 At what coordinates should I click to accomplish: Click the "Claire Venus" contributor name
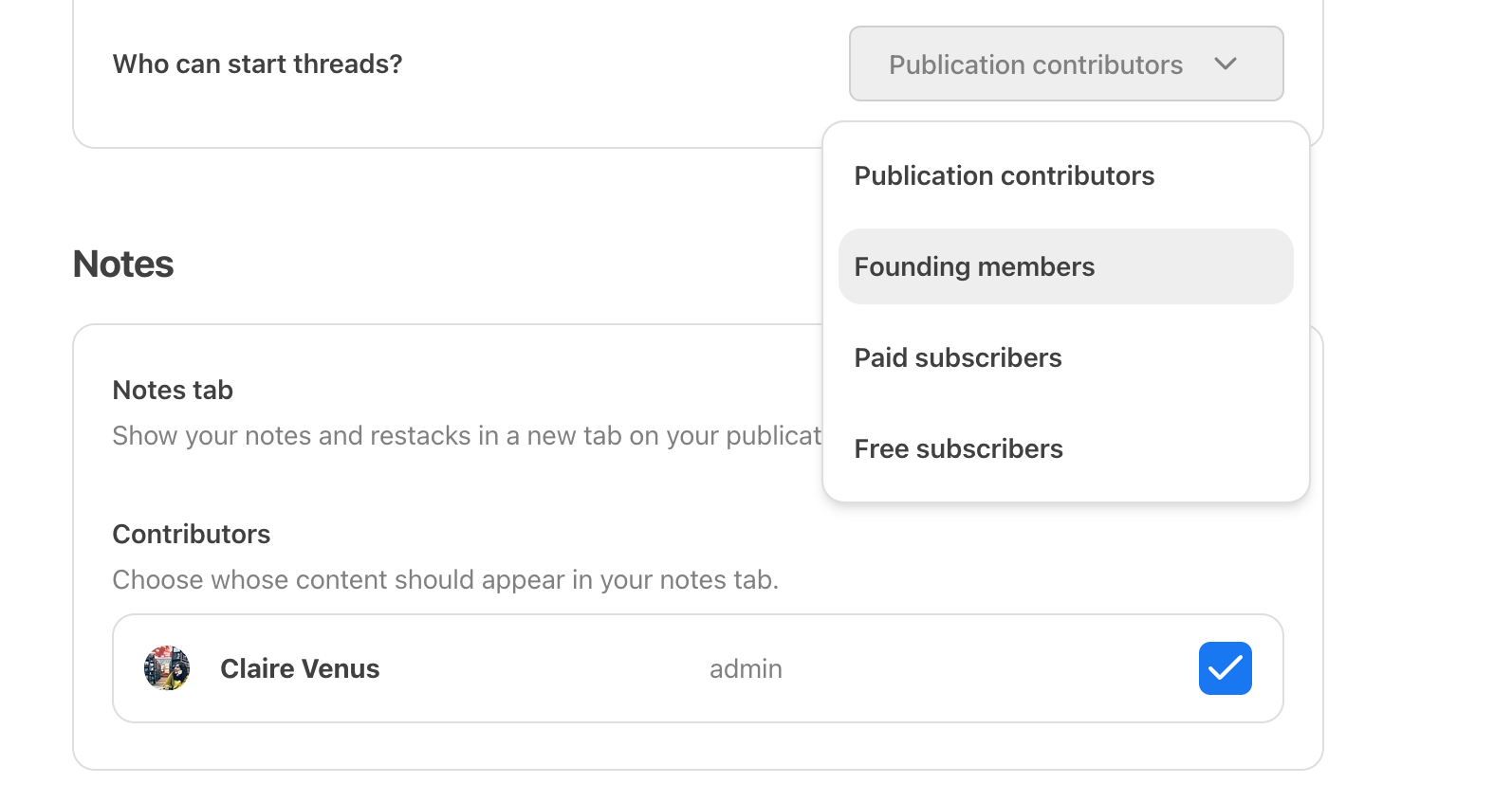coord(300,669)
